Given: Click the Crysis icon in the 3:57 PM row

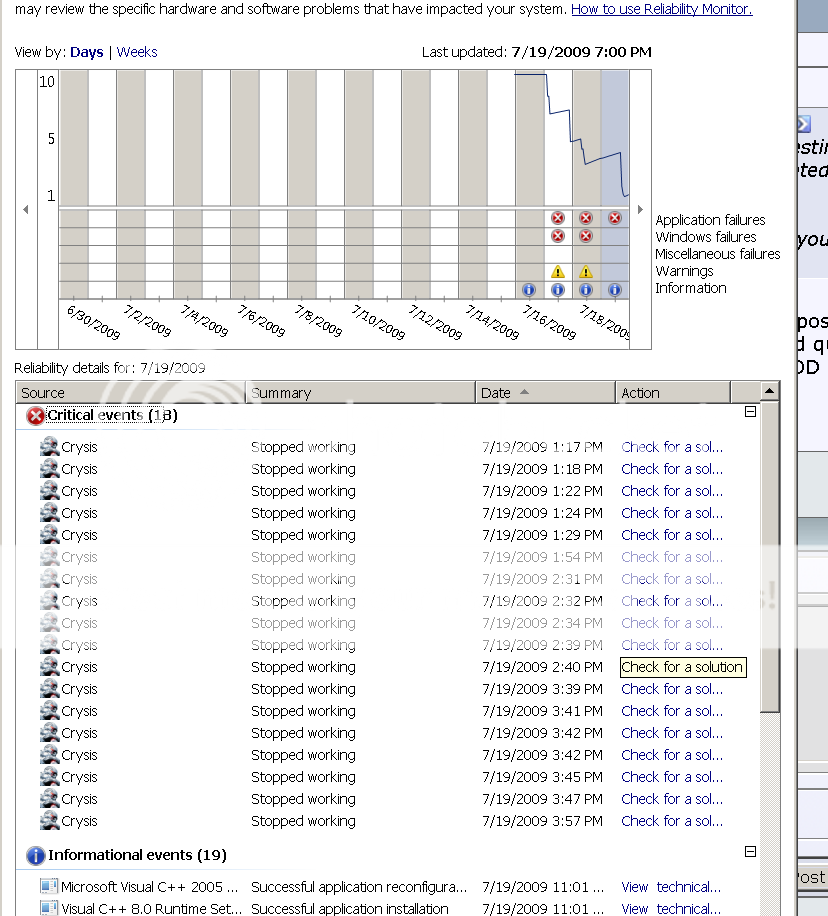Looking at the screenshot, I should coord(50,821).
